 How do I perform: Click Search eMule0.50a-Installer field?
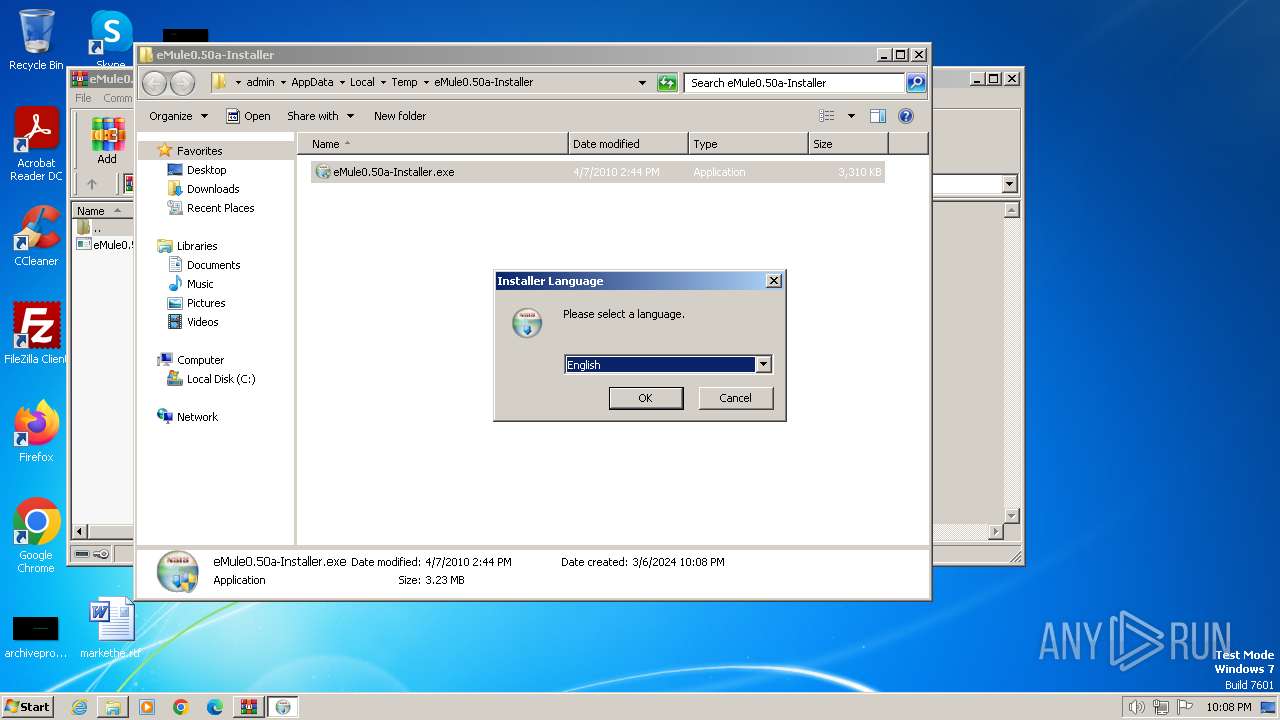(x=795, y=83)
